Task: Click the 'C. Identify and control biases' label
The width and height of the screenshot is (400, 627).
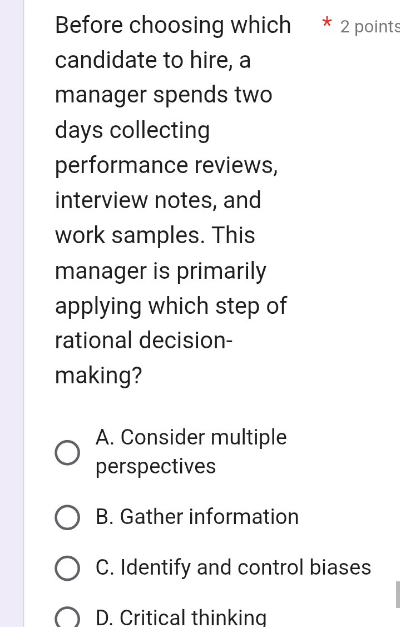Action: tap(234, 568)
